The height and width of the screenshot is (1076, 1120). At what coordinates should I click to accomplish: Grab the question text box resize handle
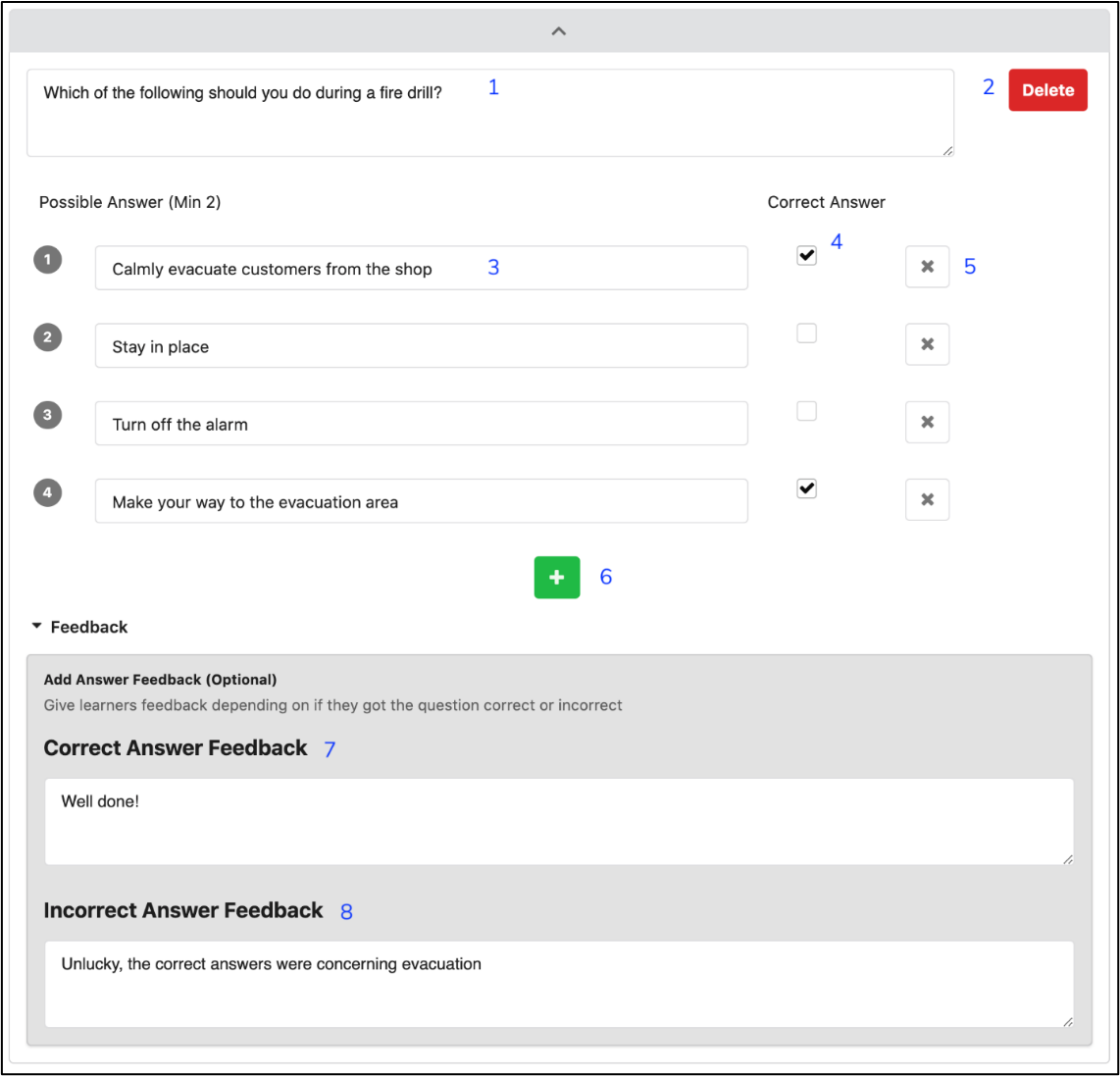click(947, 150)
